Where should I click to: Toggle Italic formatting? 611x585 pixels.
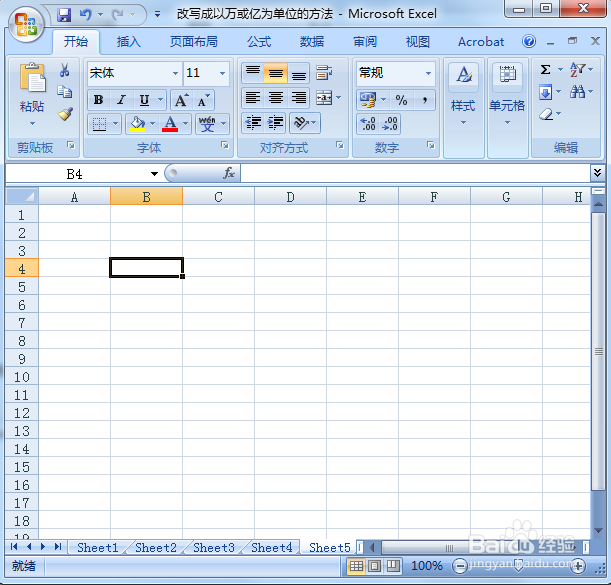coord(121,100)
